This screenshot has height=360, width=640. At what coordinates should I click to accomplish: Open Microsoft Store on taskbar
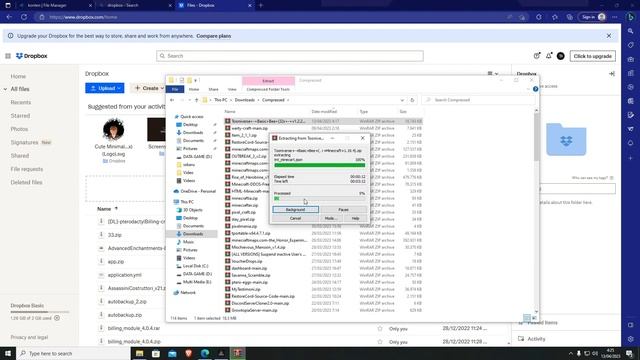(x=156, y=353)
